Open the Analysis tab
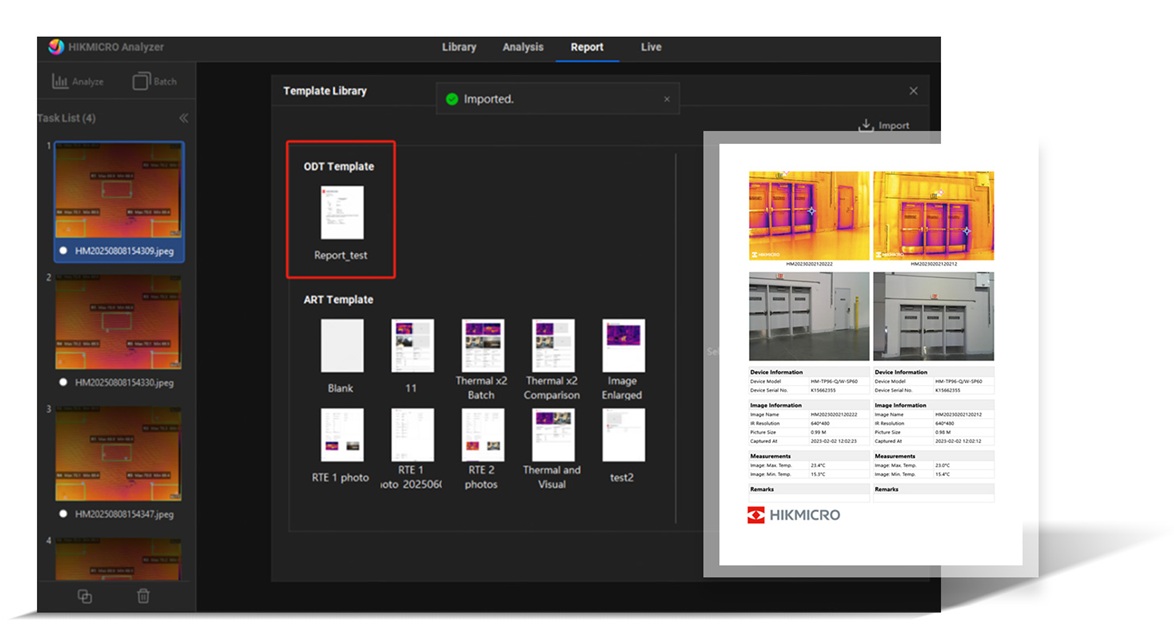Viewport: 1174px width, 641px height. click(522, 46)
